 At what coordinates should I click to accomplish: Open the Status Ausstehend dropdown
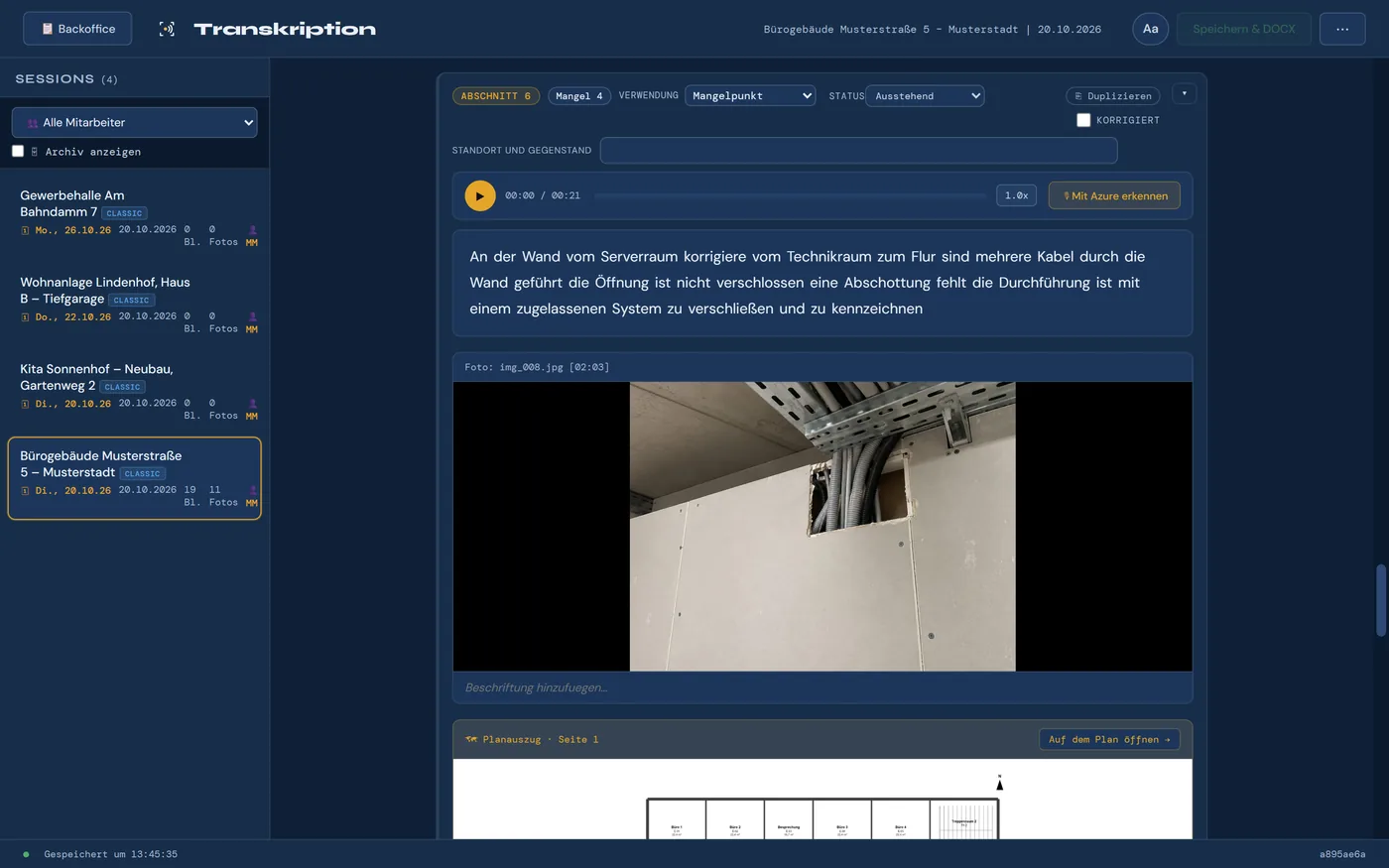[x=925, y=95]
